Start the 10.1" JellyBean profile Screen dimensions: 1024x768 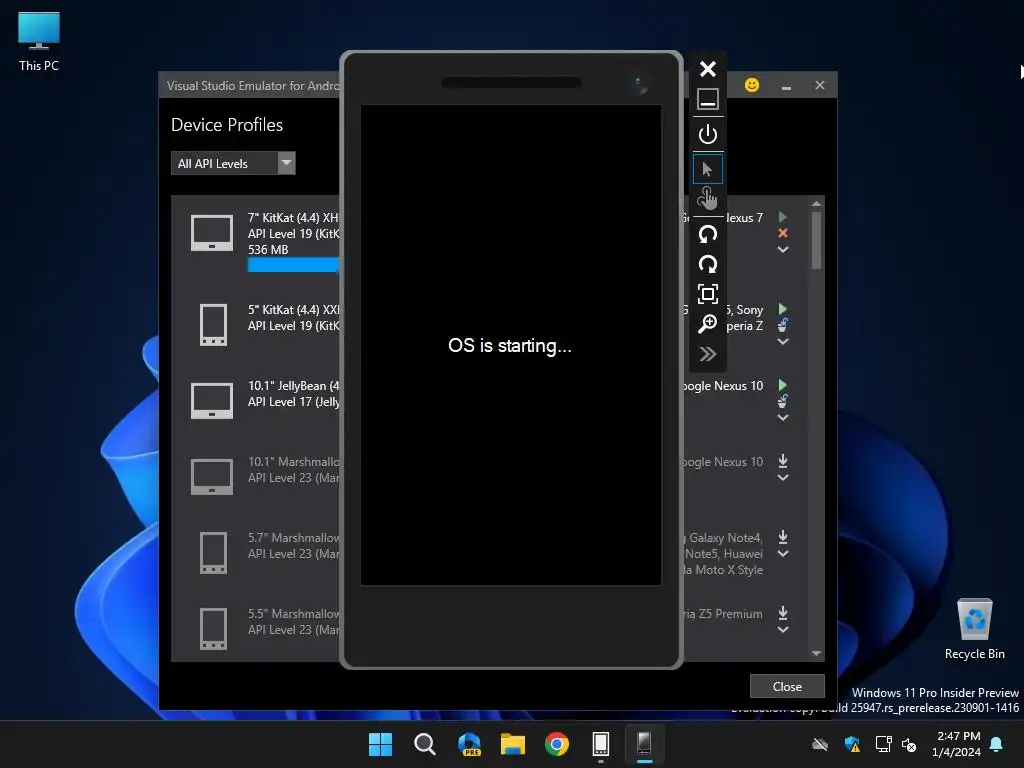point(782,385)
